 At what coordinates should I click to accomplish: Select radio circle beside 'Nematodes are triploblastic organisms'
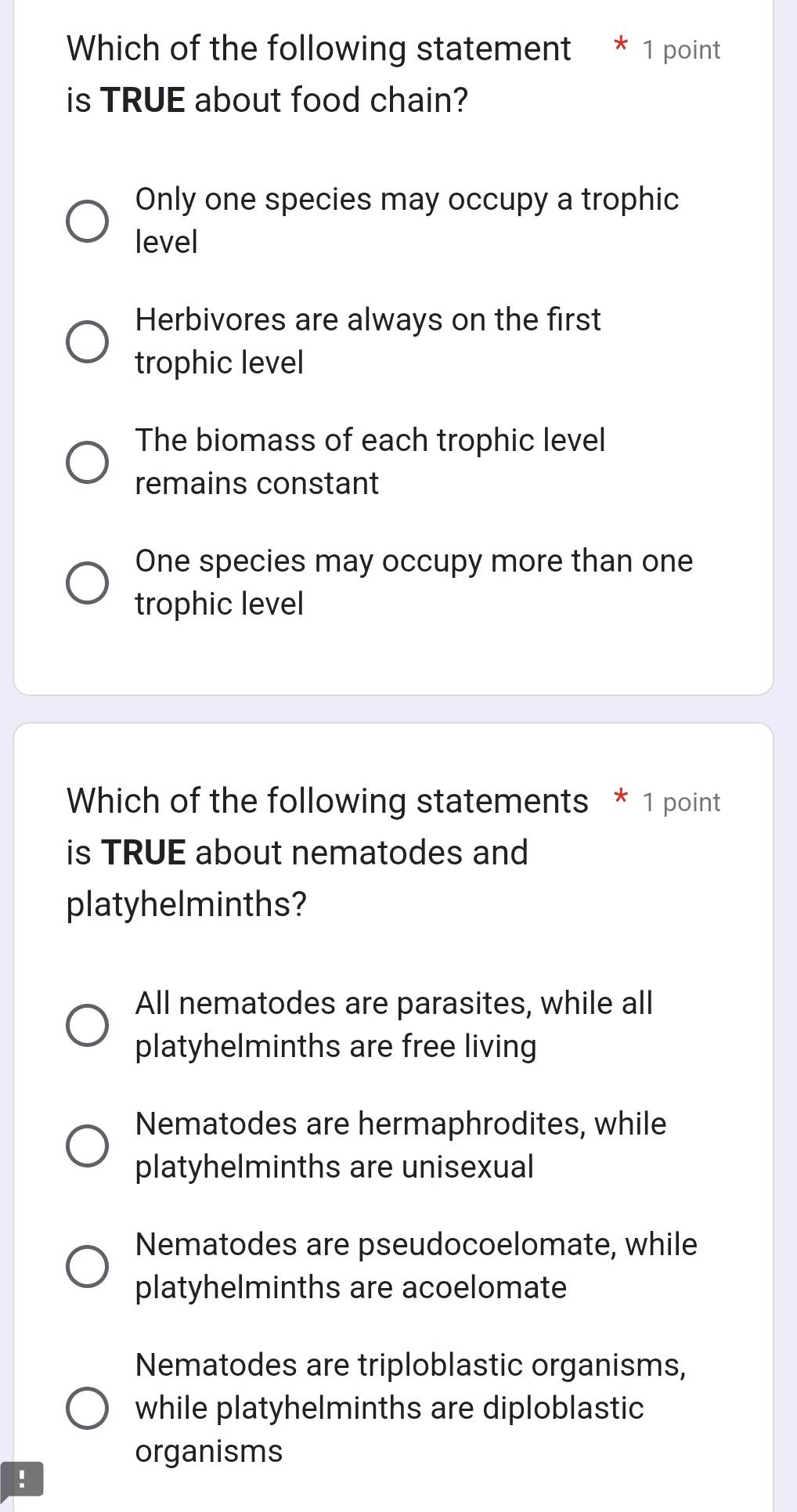(x=86, y=1408)
